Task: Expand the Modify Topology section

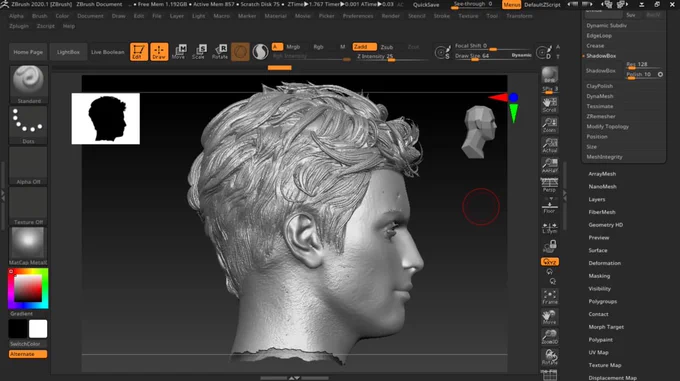Action: (608, 127)
